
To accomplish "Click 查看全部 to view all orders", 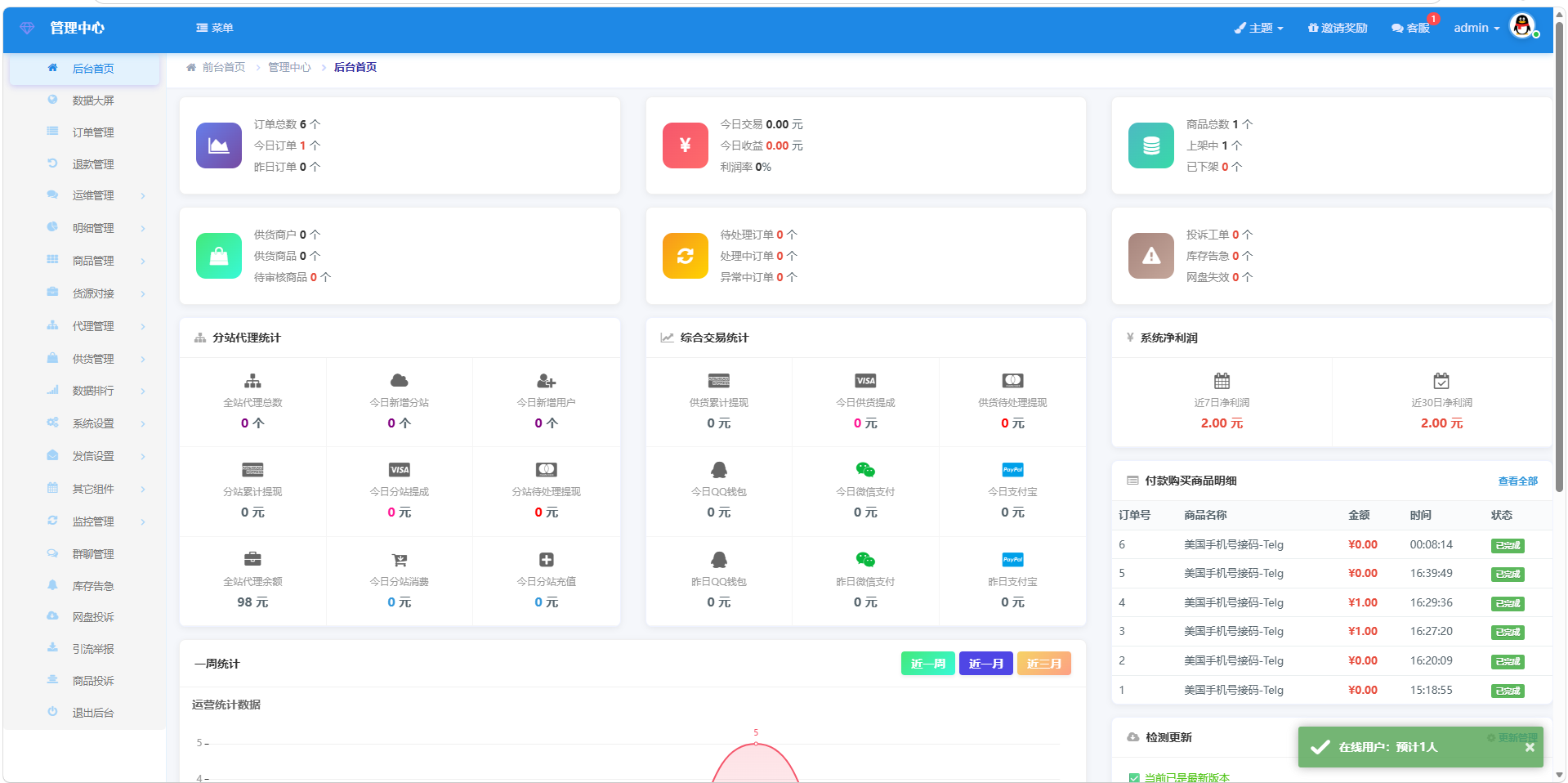I will (1517, 481).
